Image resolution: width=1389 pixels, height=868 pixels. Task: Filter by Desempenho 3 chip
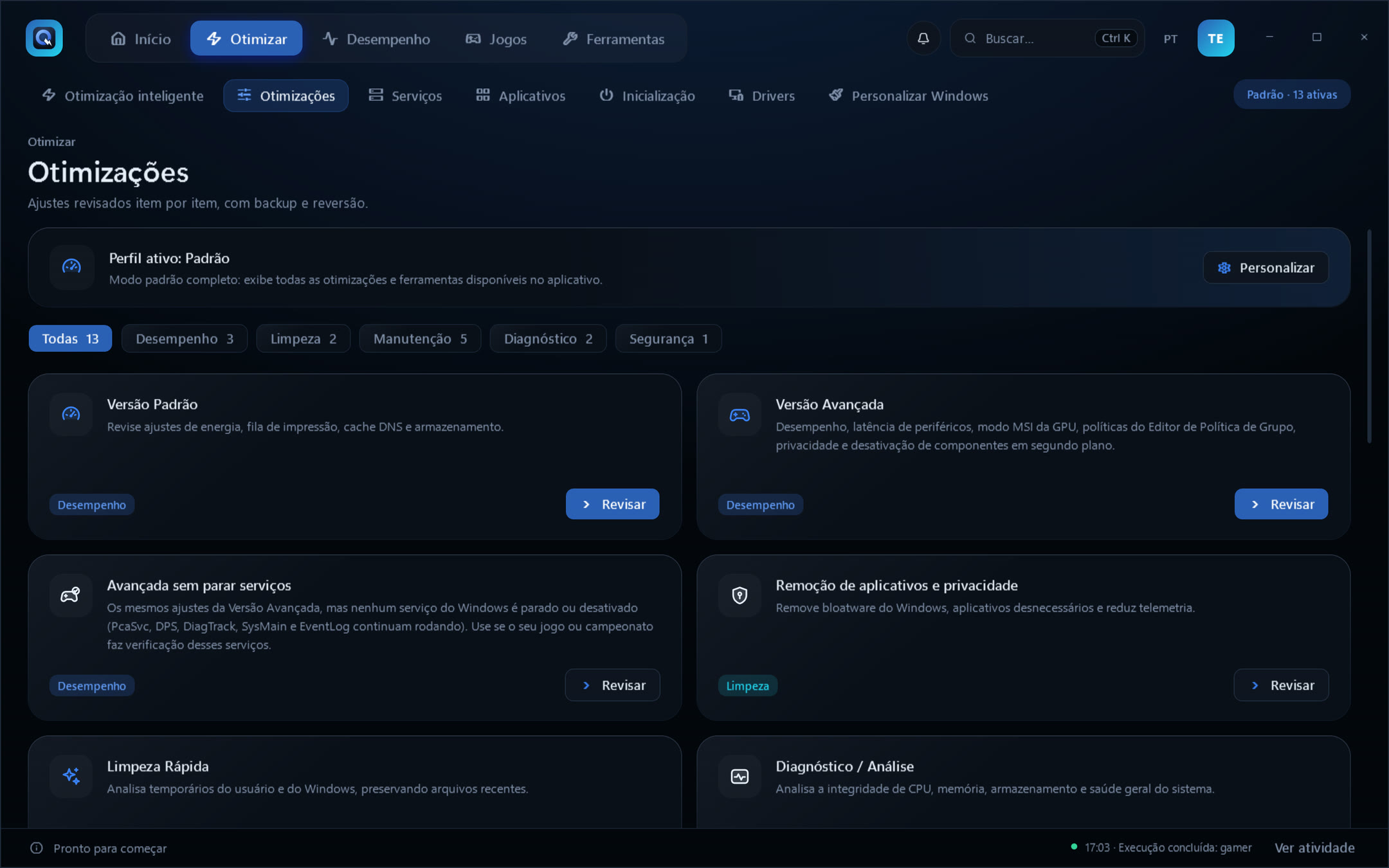pyautogui.click(x=185, y=338)
